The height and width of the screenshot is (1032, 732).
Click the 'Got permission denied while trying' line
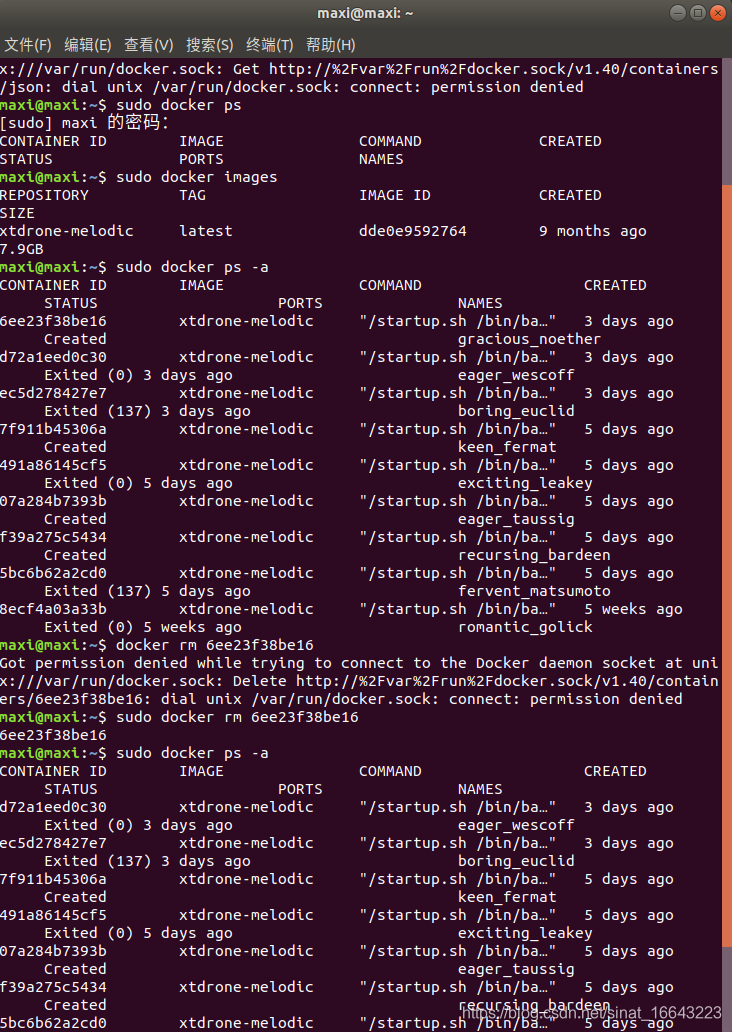click(x=359, y=663)
